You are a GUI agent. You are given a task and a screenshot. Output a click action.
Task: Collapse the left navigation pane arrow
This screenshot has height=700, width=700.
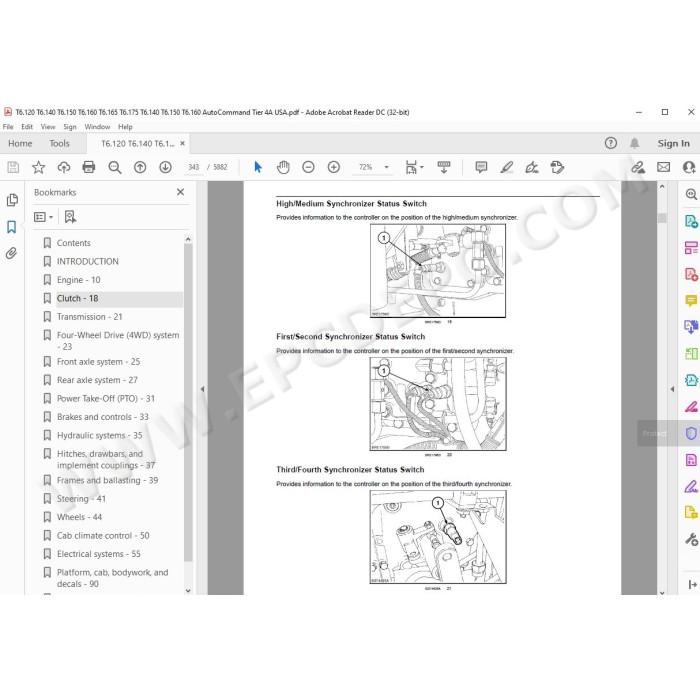pyautogui.click(x=202, y=389)
